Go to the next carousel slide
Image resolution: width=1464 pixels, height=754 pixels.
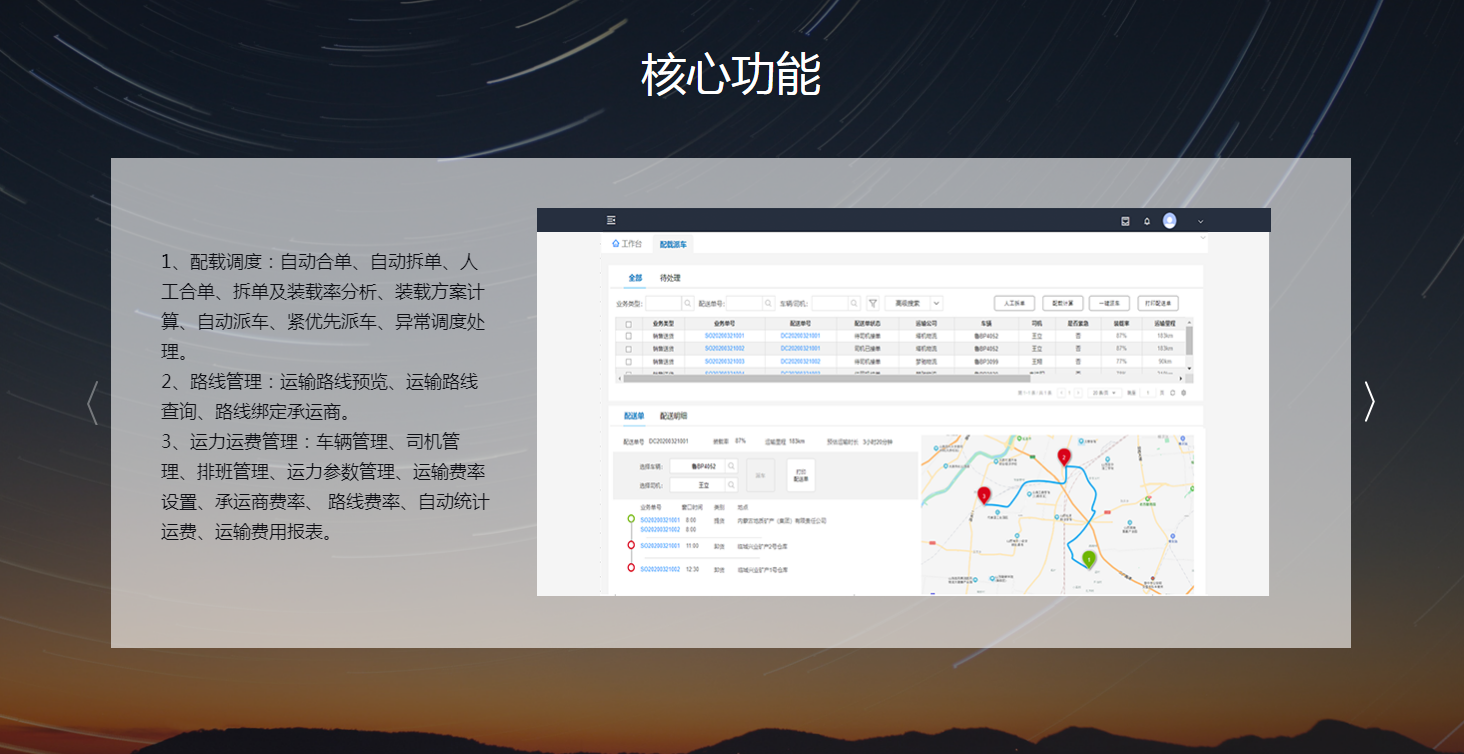[x=1369, y=402]
